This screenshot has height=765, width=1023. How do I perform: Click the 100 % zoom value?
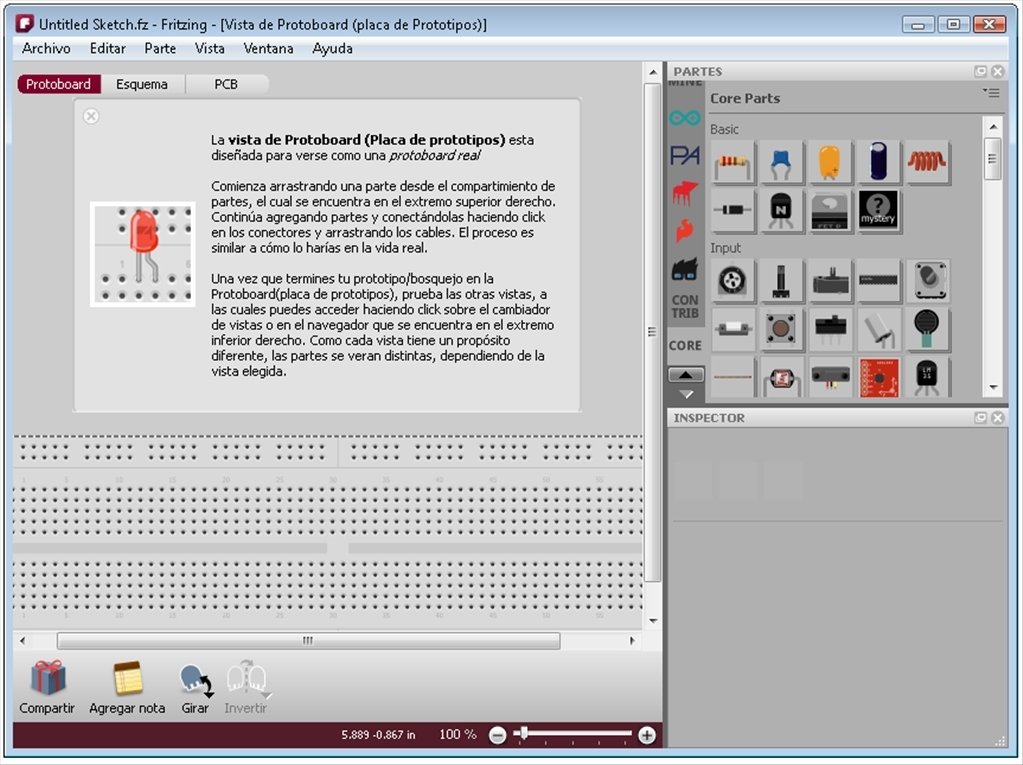click(457, 734)
